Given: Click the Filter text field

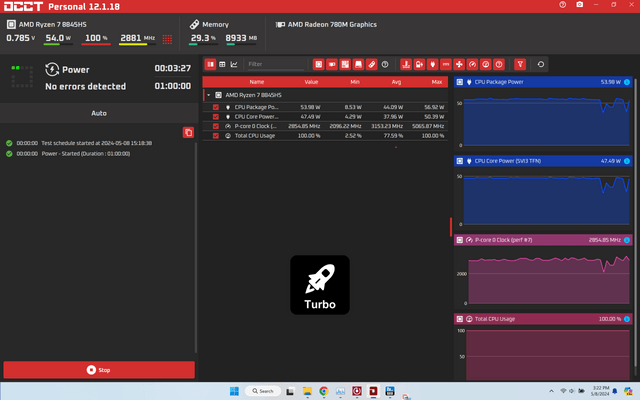Looking at the screenshot, I should pyautogui.click(x=276, y=64).
